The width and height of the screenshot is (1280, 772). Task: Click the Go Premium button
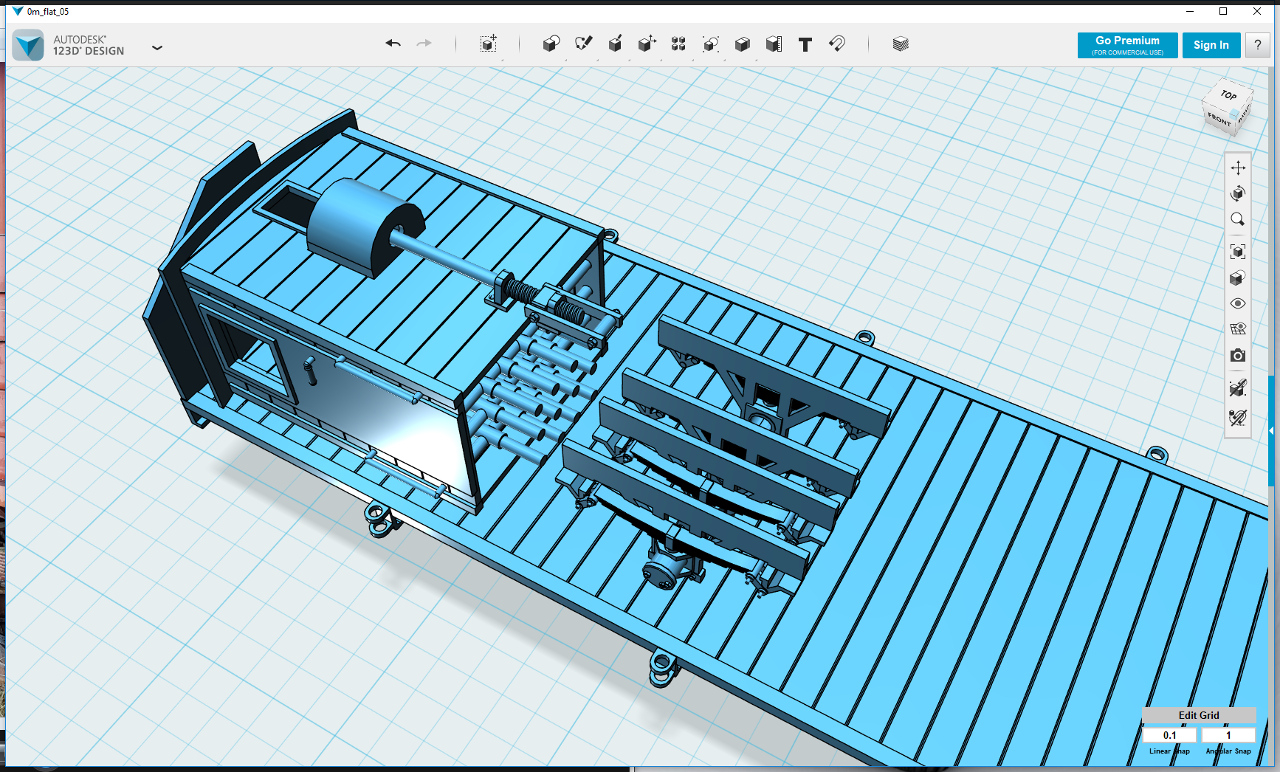(x=1128, y=45)
